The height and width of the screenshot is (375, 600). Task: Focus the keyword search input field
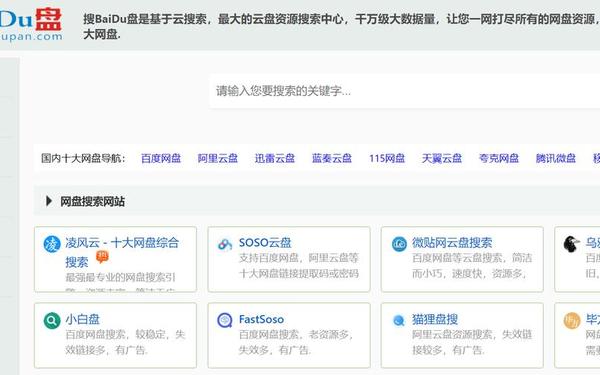[404, 91]
